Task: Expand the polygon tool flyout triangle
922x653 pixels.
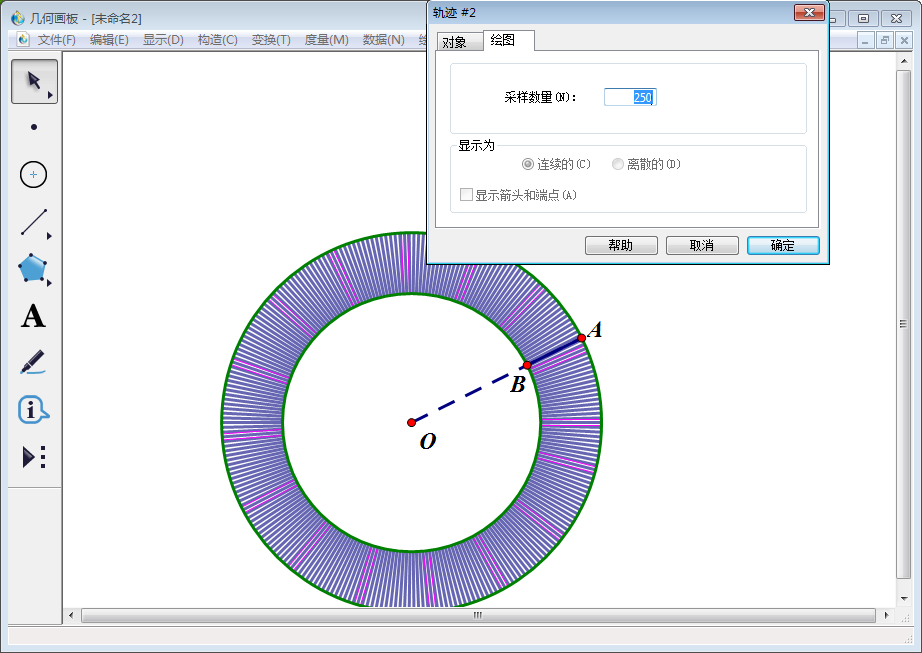Action: 49,283
